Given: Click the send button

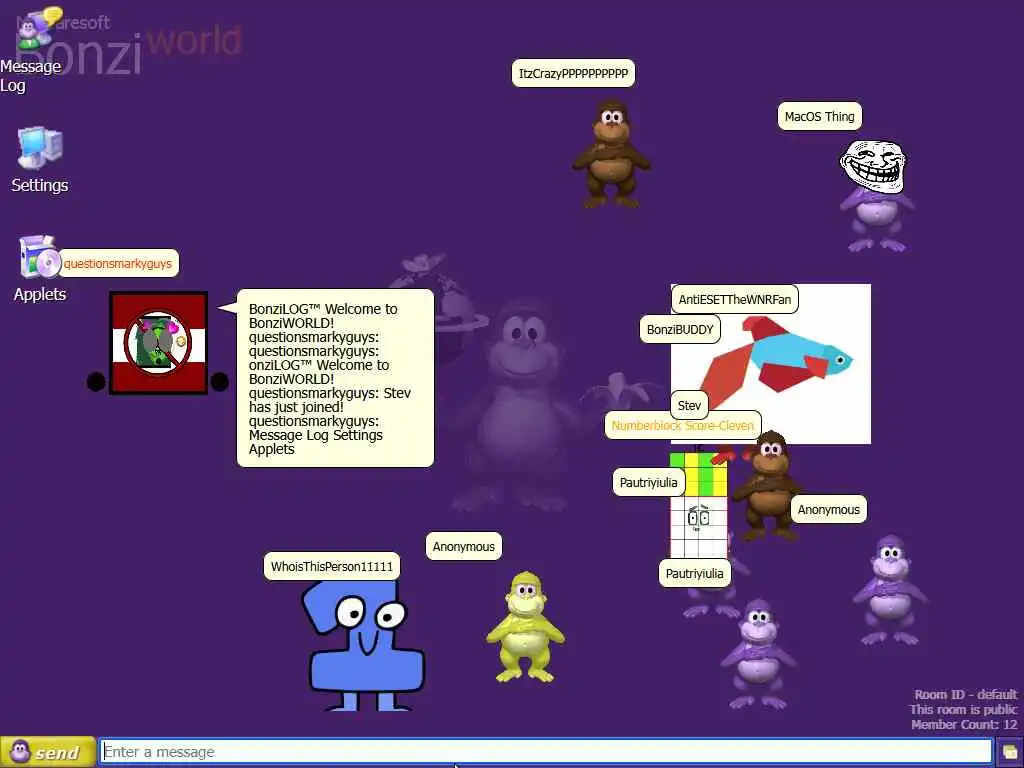Looking at the screenshot, I should coord(48,752).
